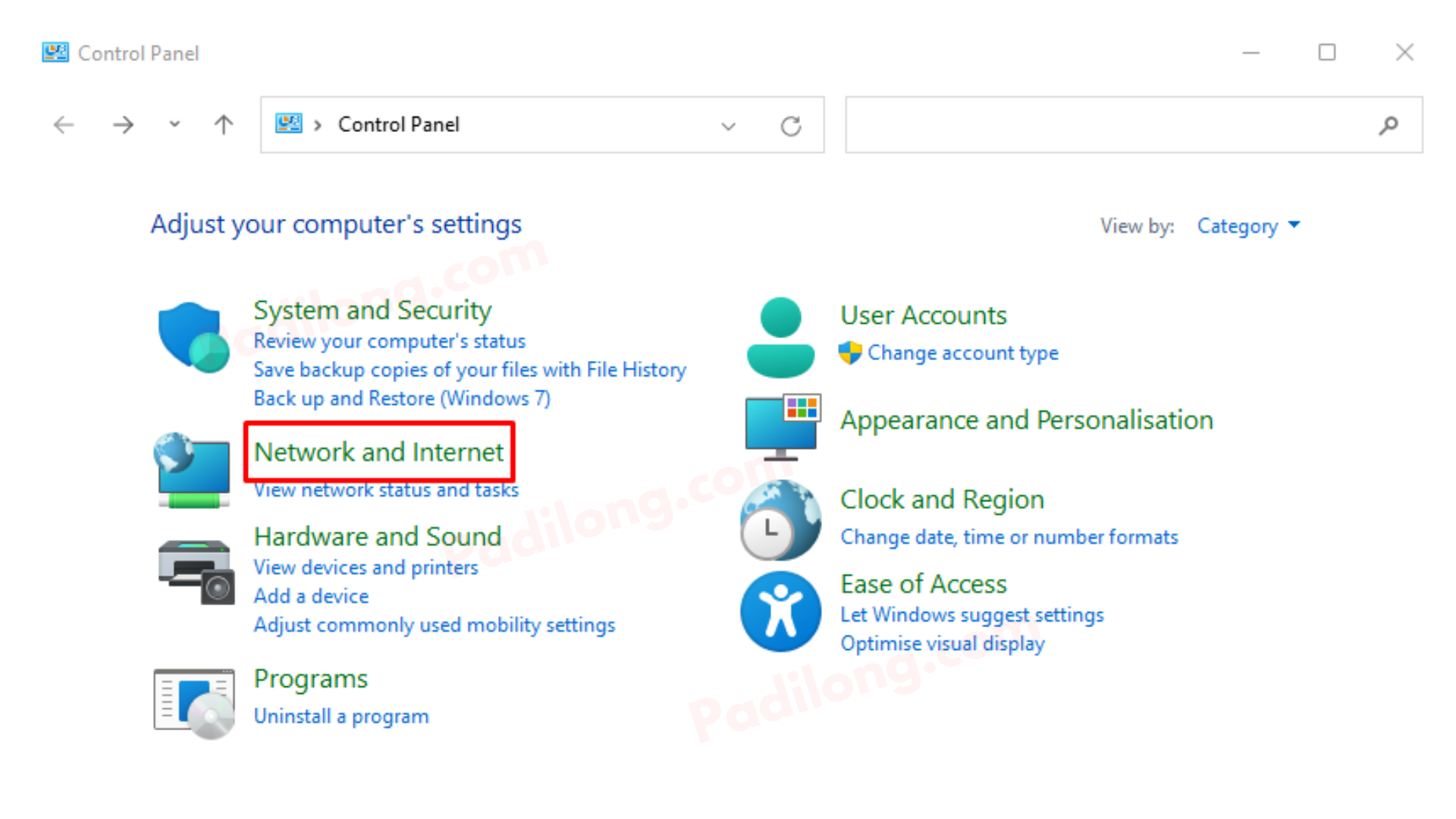
Task: Click View network status and tasks
Action: click(386, 489)
